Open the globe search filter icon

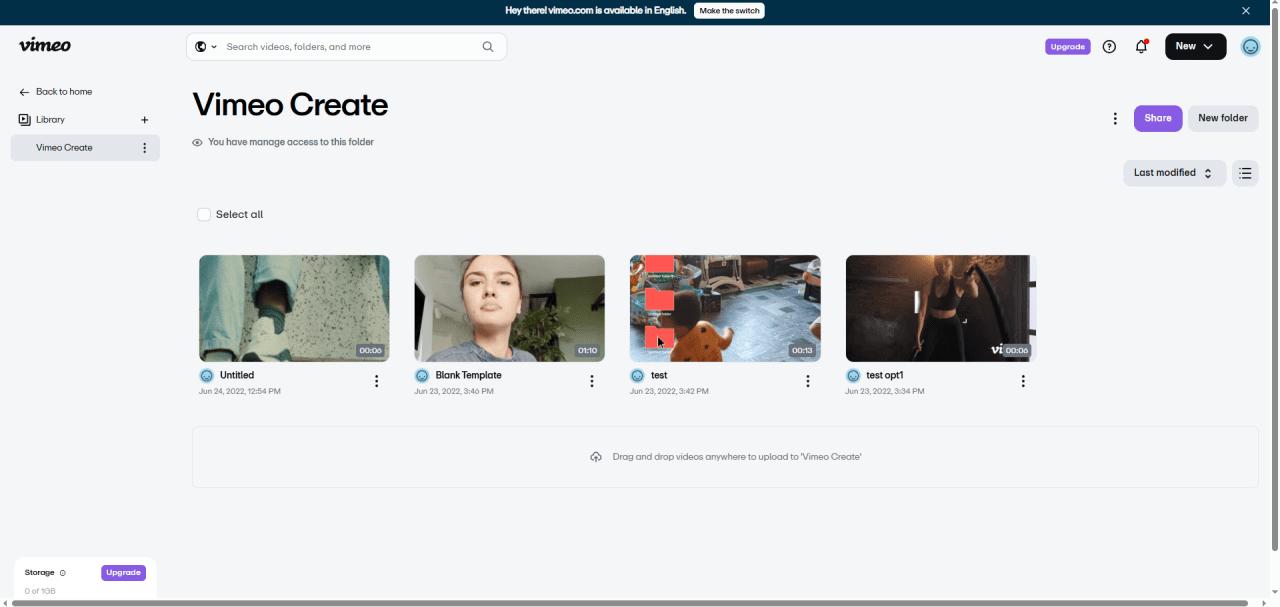202,46
